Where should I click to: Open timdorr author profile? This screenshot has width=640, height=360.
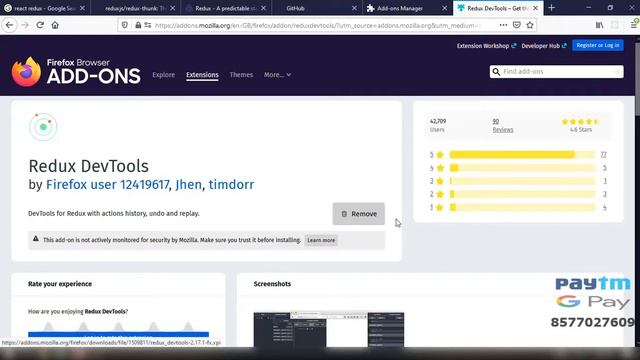click(x=231, y=184)
